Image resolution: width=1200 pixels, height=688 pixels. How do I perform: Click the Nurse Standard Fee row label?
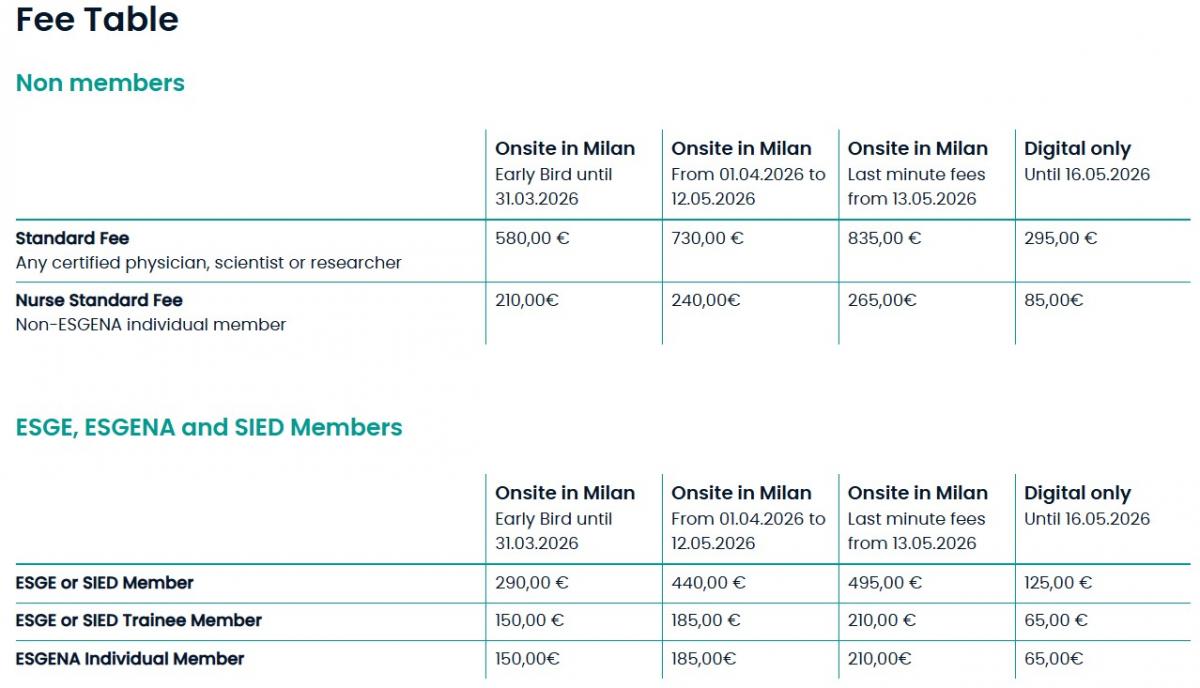(x=99, y=300)
